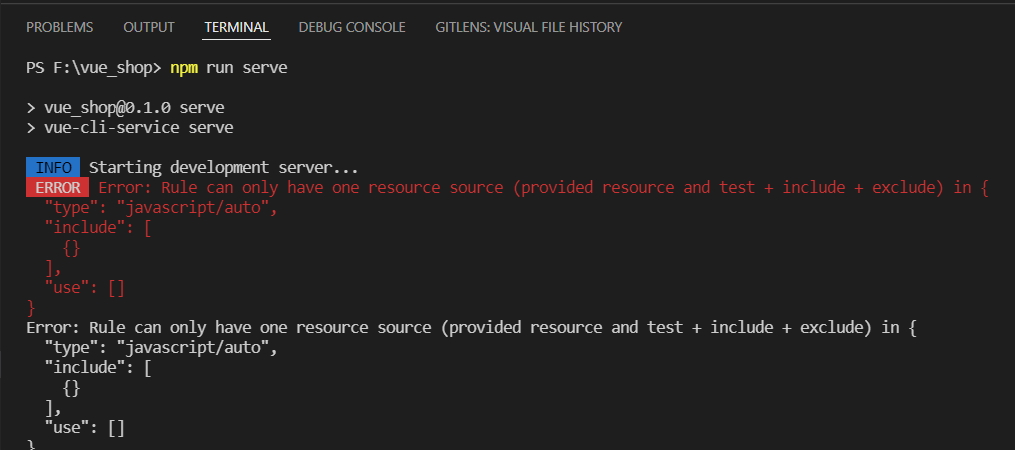Show the GITLENS: VISUAL FILE HISTORY tab
1015x450 pixels.
coord(528,27)
